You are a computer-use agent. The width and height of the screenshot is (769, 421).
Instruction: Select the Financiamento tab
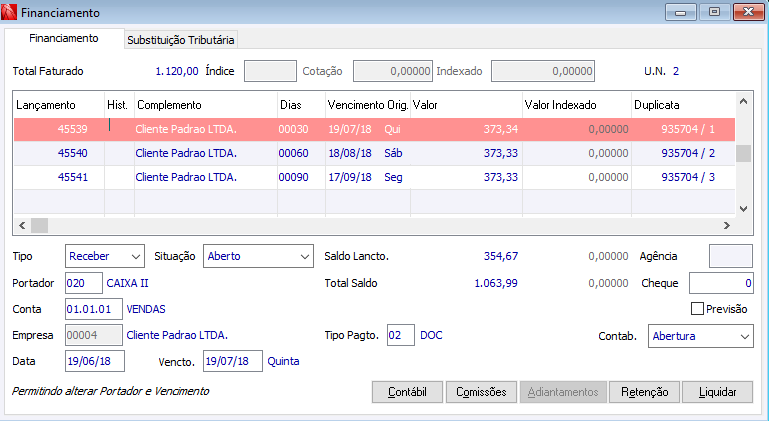[64, 38]
